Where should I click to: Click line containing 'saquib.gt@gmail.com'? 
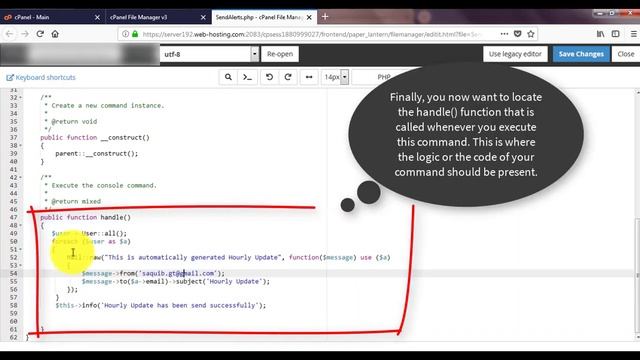pos(153,273)
